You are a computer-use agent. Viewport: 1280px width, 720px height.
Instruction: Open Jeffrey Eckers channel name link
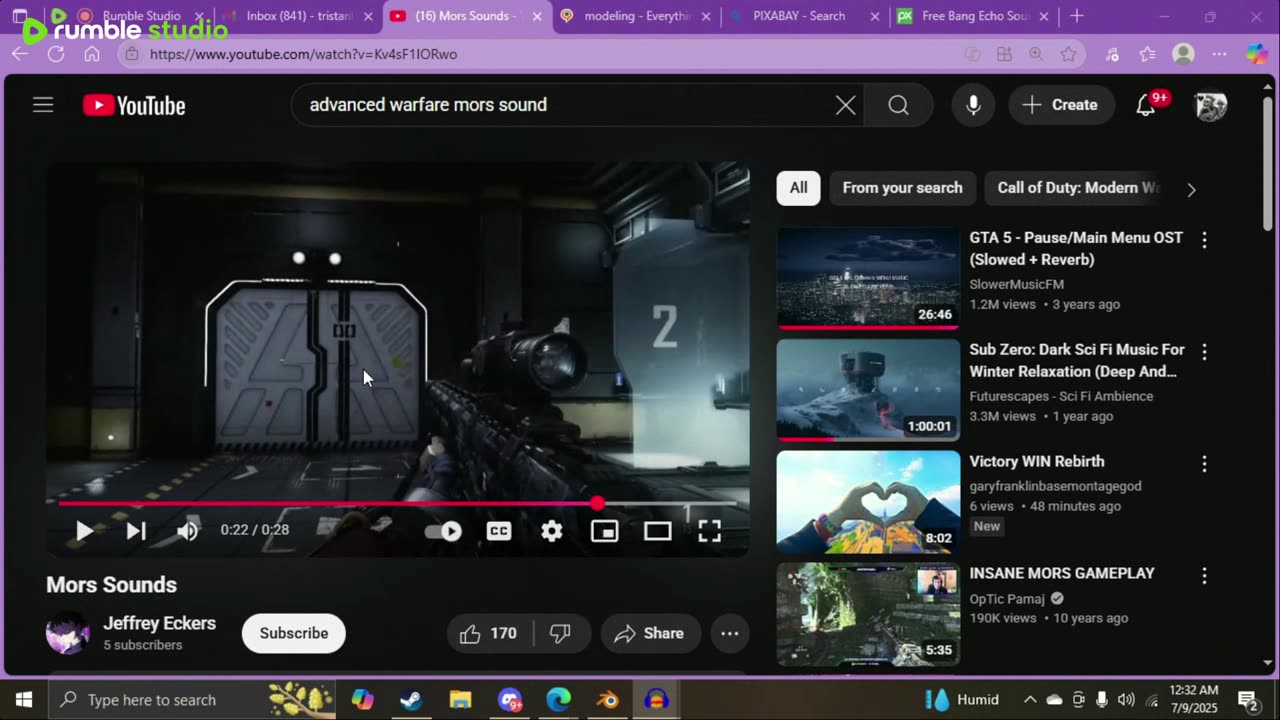coord(160,623)
